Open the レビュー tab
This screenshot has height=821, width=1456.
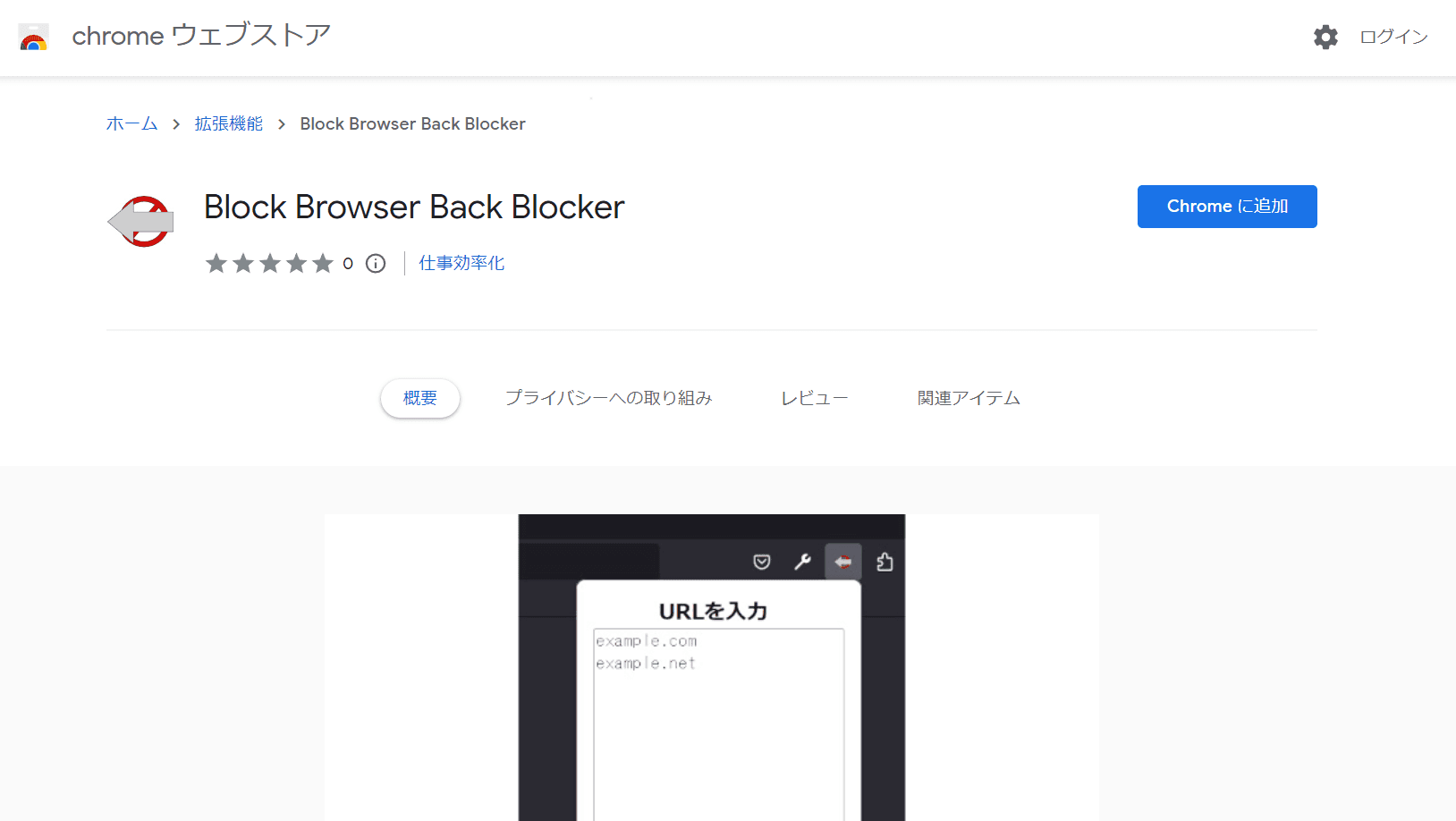pyautogui.click(x=814, y=398)
